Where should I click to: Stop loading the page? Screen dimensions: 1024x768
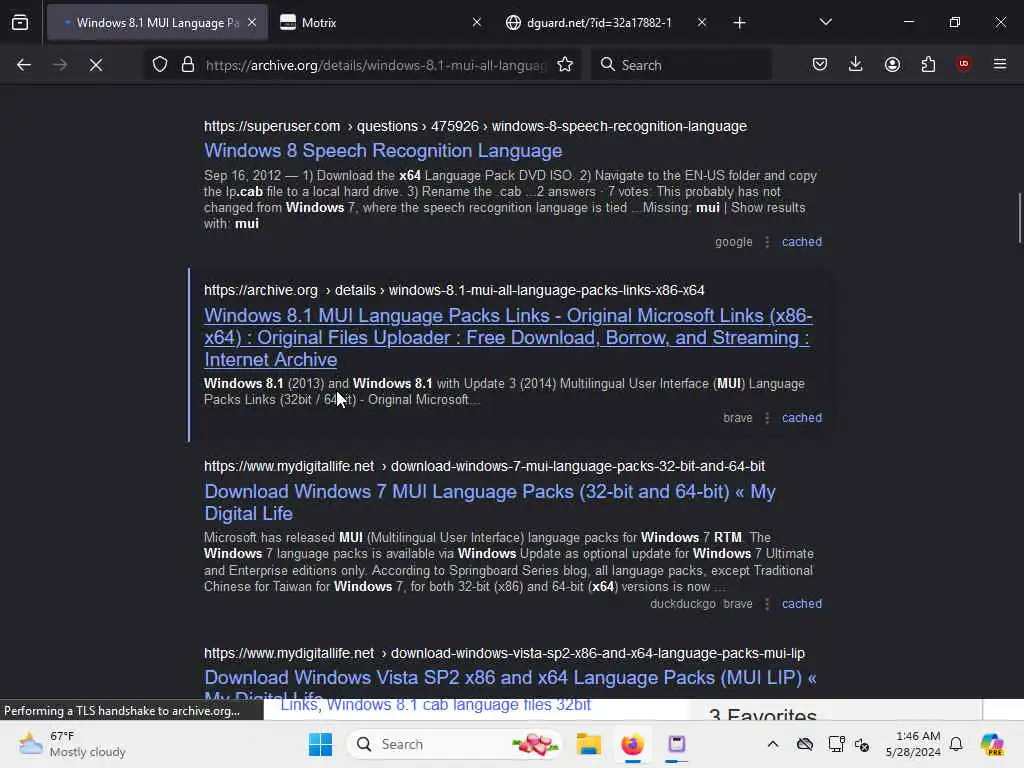point(96,65)
